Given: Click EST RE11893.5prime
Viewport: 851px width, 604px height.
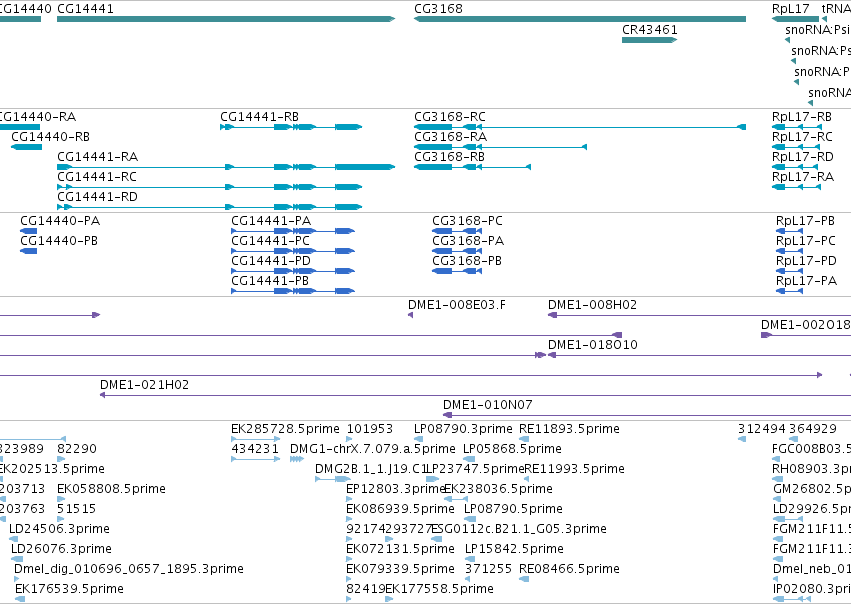Looking at the screenshot, I should coord(524,438).
